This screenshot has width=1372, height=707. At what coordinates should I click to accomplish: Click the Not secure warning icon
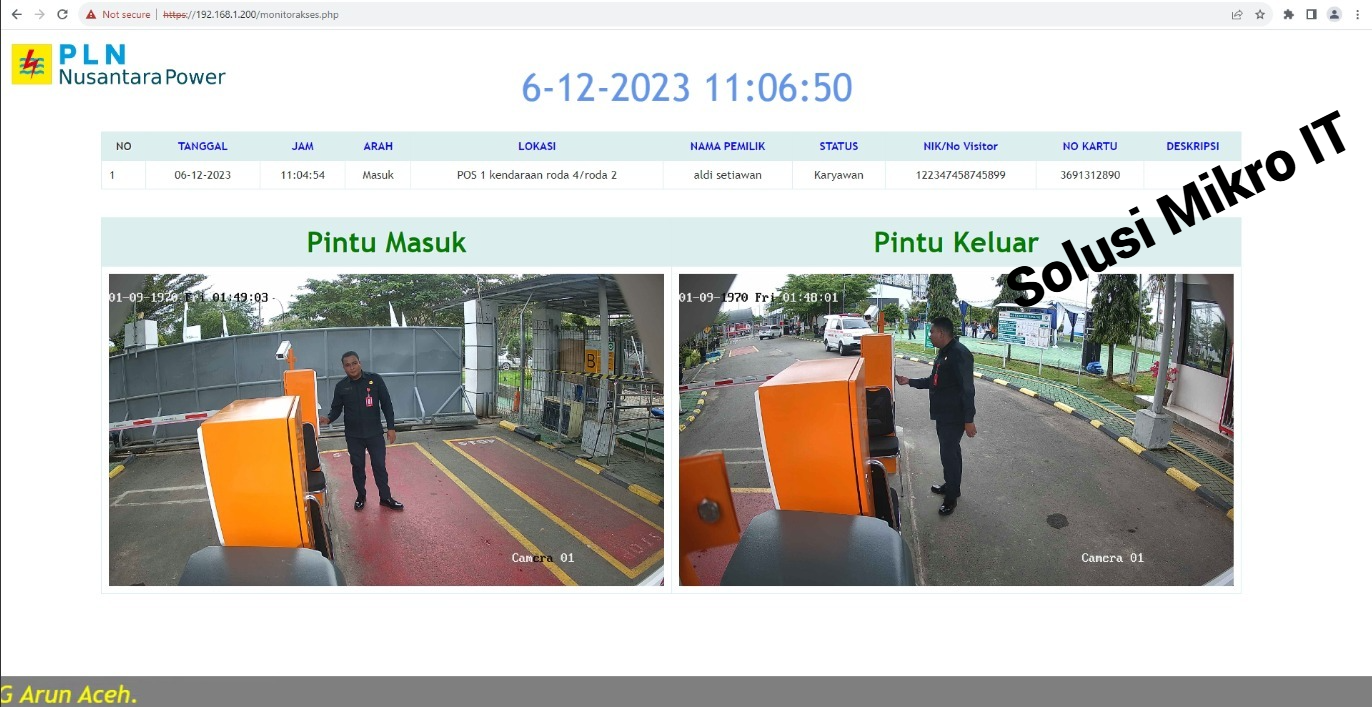click(x=91, y=15)
